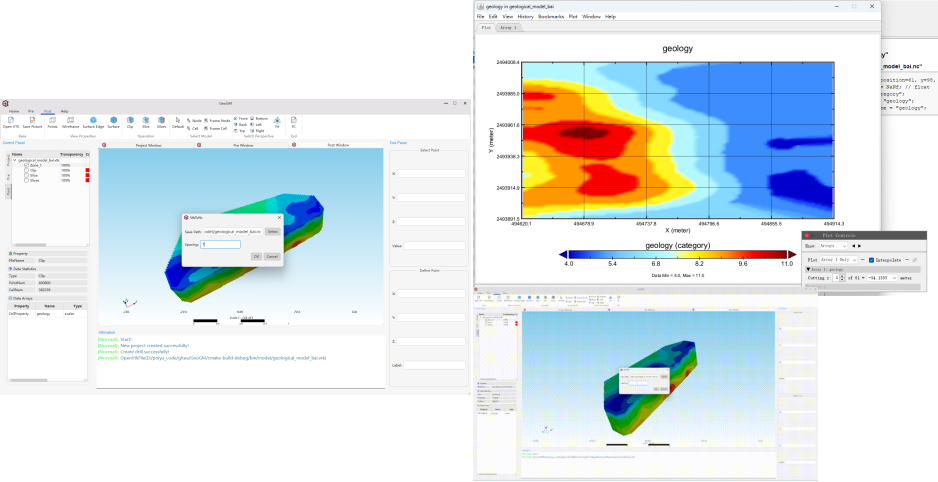Image resolution: width=938 pixels, height=482 pixels.
Task: Open the Bookmarks menu in plot window
Action: [x=551, y=17]
